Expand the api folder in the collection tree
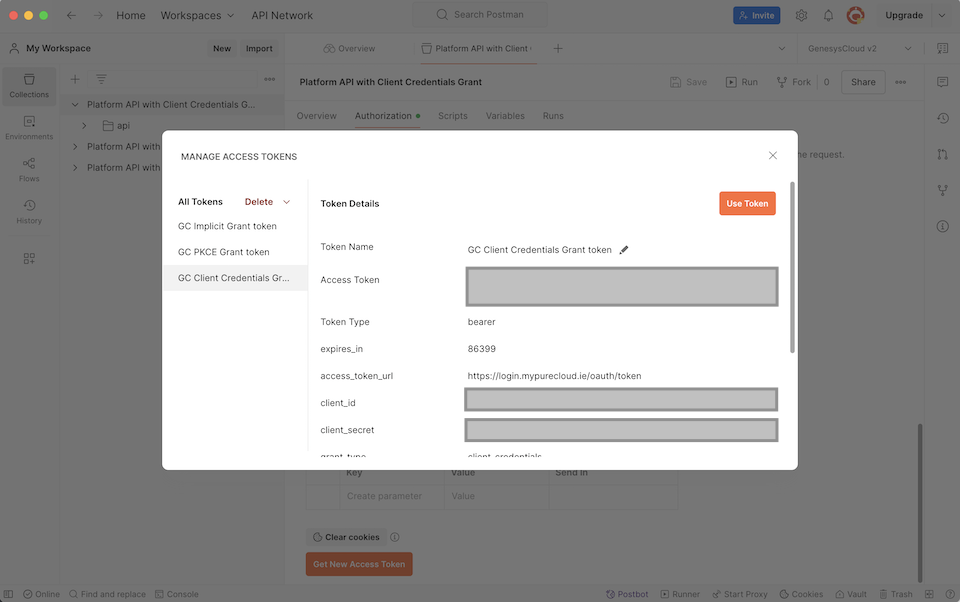960x602 pixels. click(85, 125)
